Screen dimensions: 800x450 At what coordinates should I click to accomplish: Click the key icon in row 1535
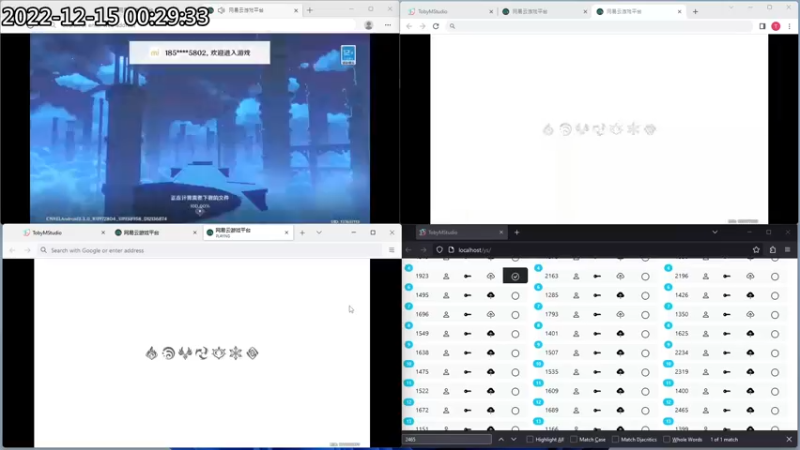(x=597, y=372)
